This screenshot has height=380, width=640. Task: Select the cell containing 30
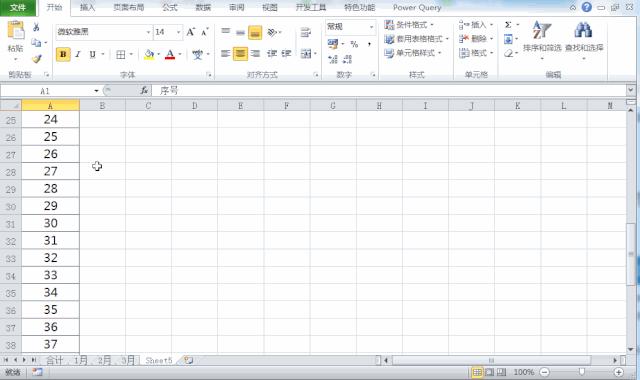pos(51,223)
